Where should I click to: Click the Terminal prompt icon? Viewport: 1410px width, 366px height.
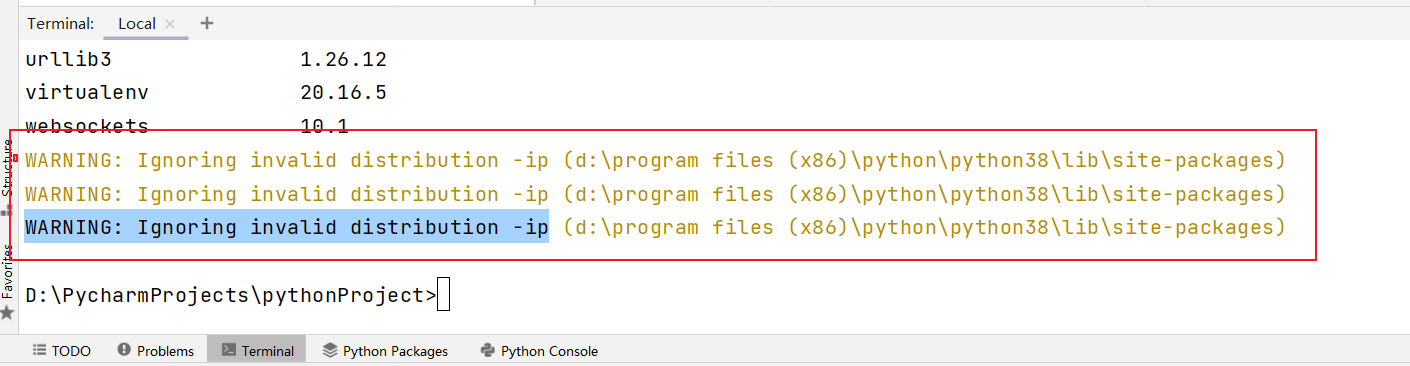point(228,350)
